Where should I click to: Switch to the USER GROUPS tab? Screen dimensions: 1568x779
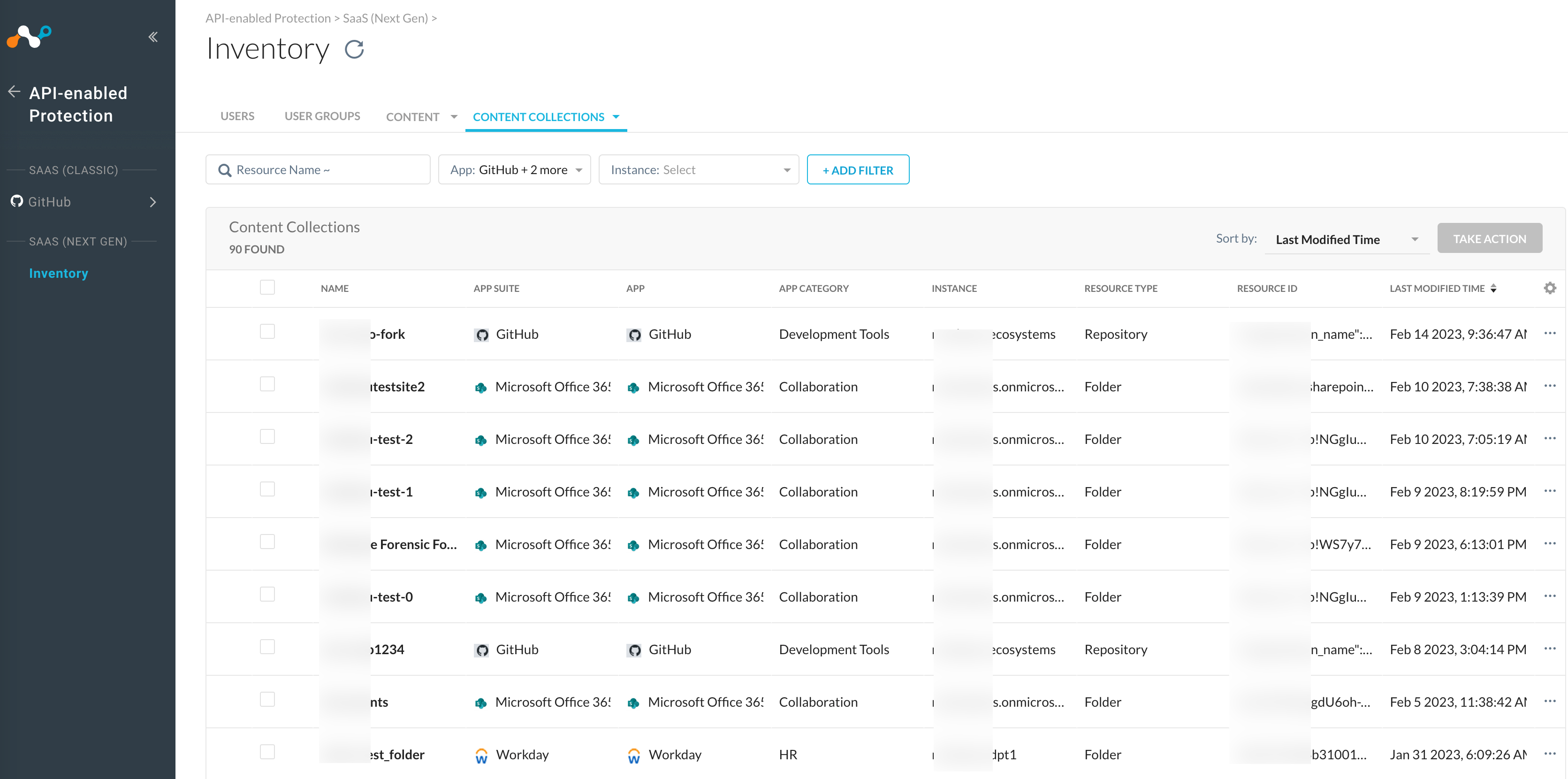tap(322, 116)
